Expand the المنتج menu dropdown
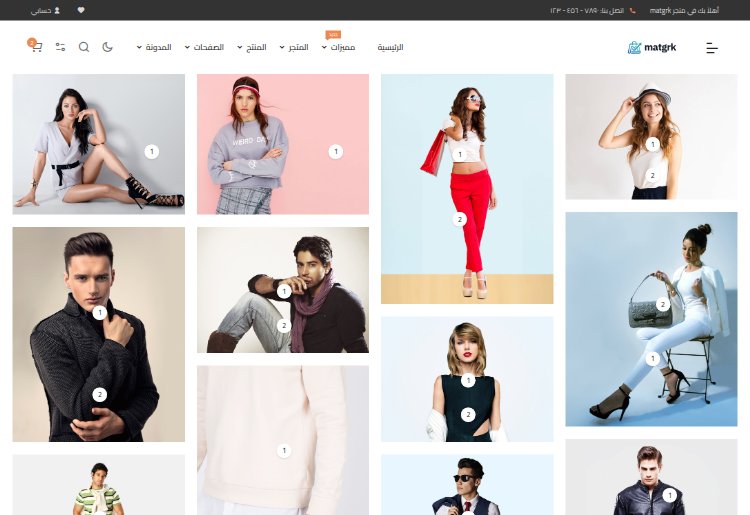750x515 pixels. (252, 47)
